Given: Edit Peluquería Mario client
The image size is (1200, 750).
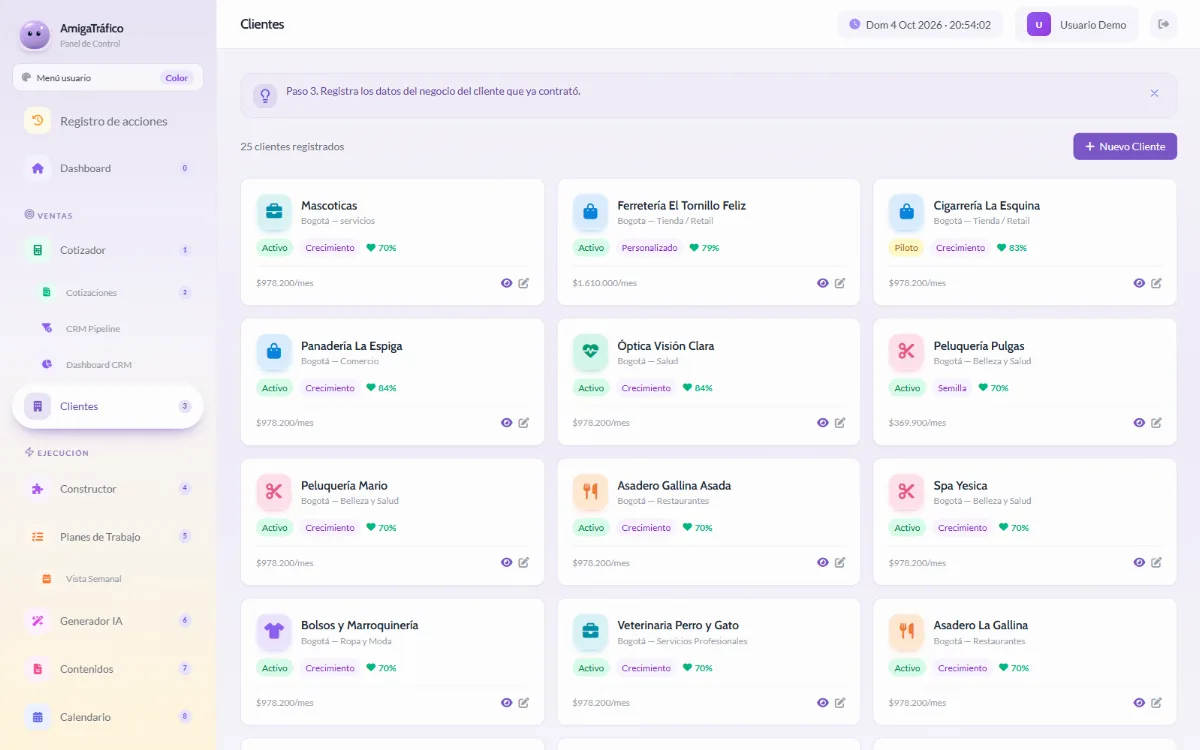Looking at the screenshot, I should pos(524,563).
